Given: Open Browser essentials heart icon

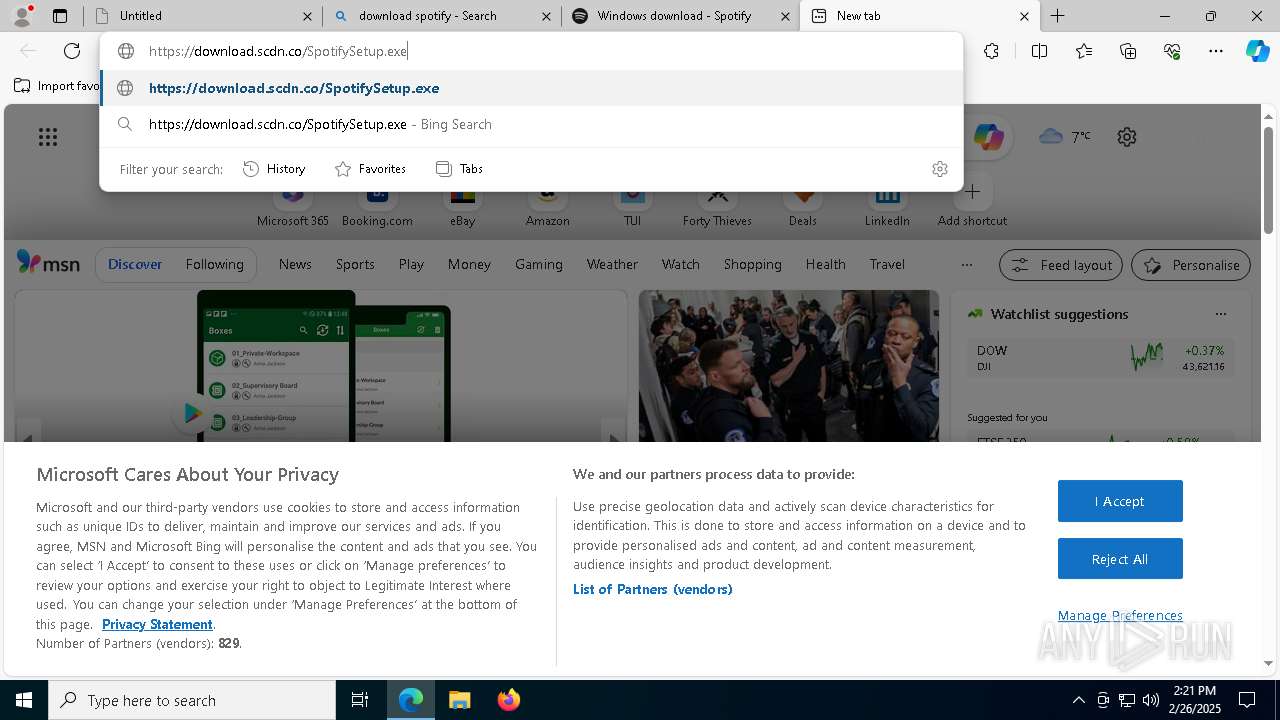Looking at the screenshot, I should [1172, 51].
